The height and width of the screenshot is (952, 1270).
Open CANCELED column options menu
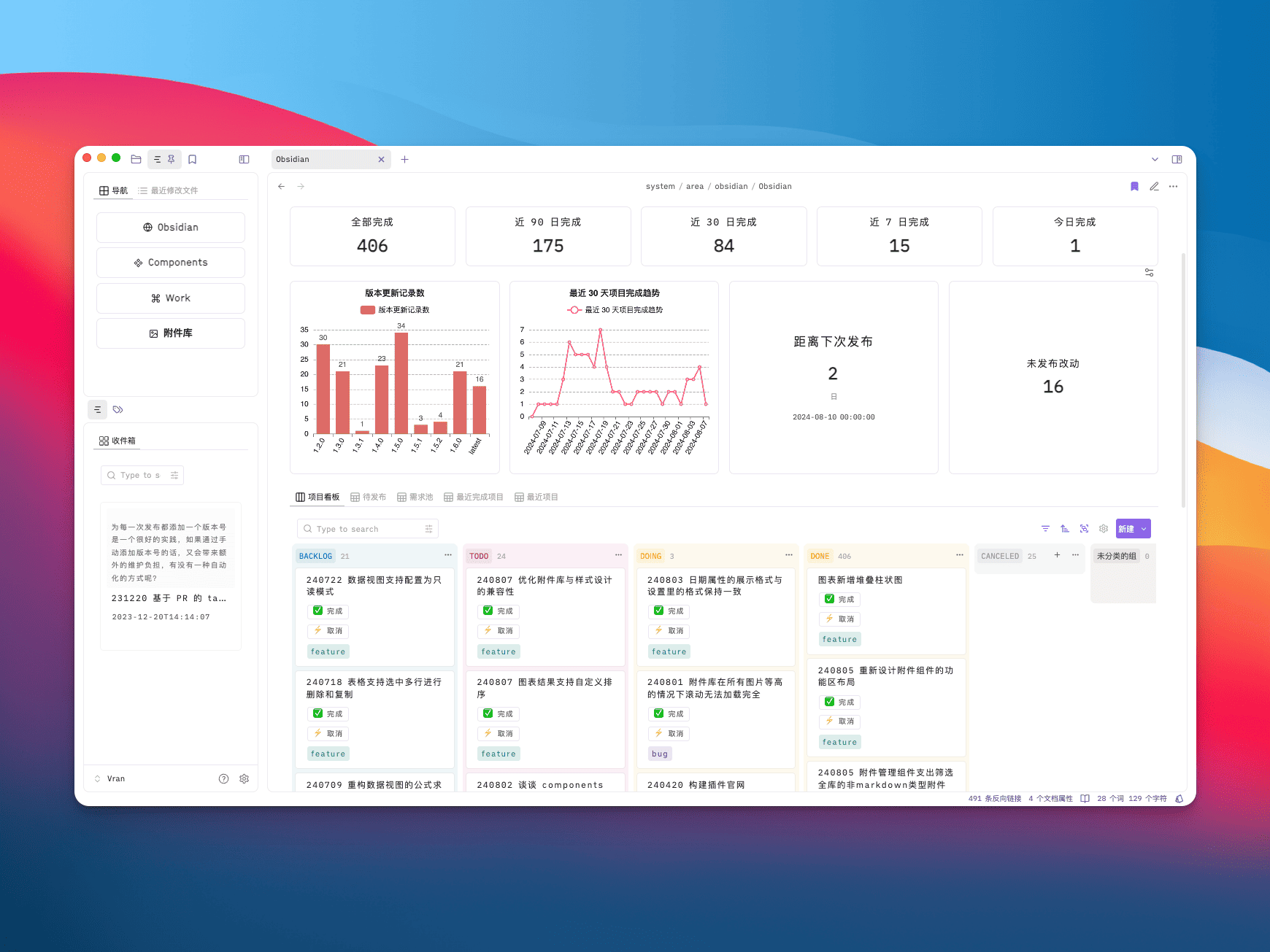point(1075,555)
